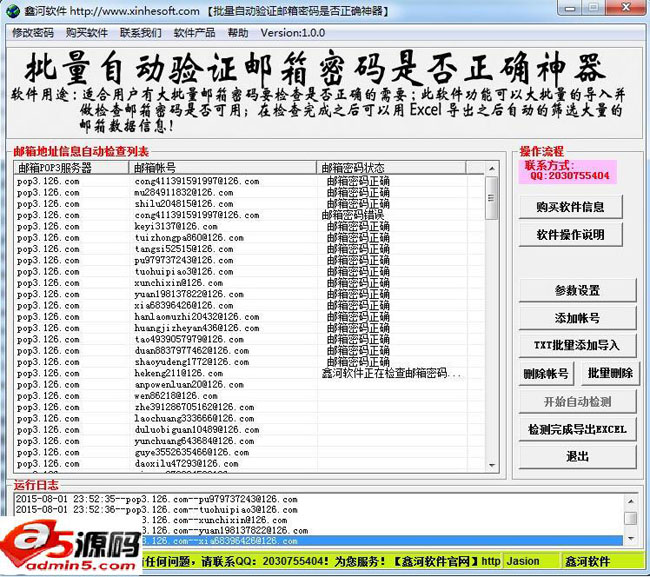
Task: Open 软件操作说明 instructions button
Action: point(570,235)
